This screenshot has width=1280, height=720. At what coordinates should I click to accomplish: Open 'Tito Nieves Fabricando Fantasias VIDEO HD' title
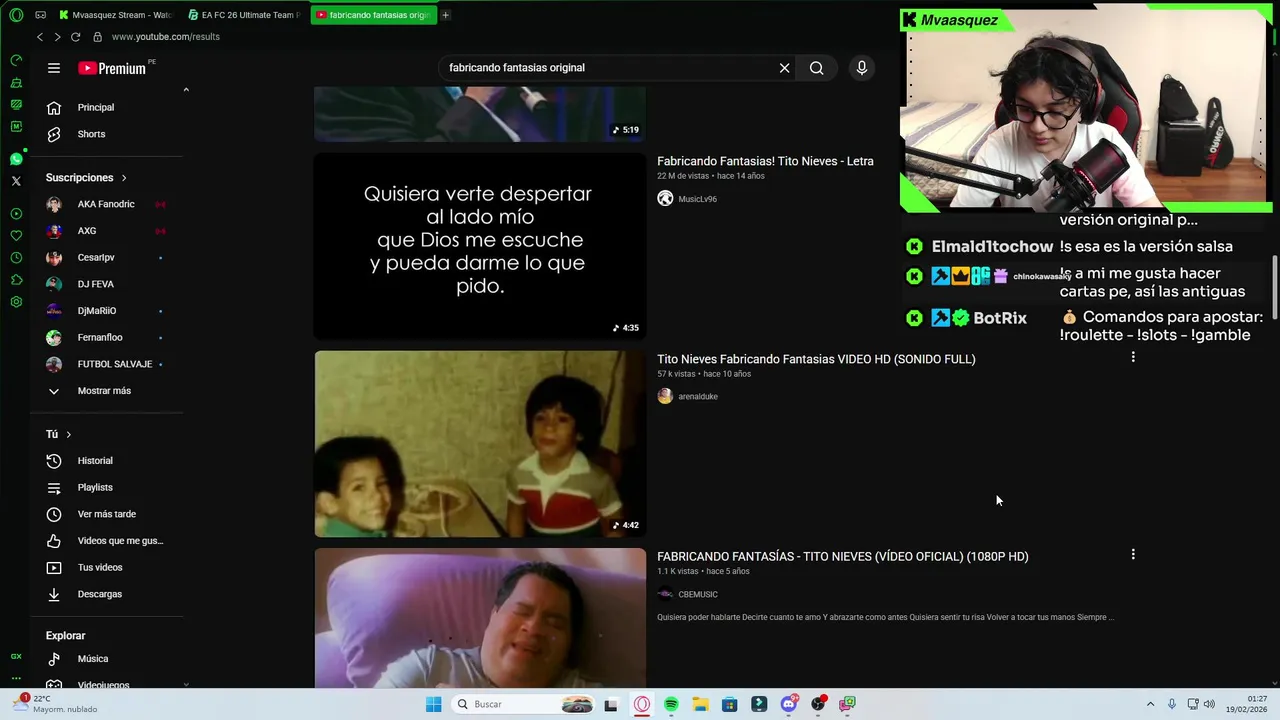816,359
